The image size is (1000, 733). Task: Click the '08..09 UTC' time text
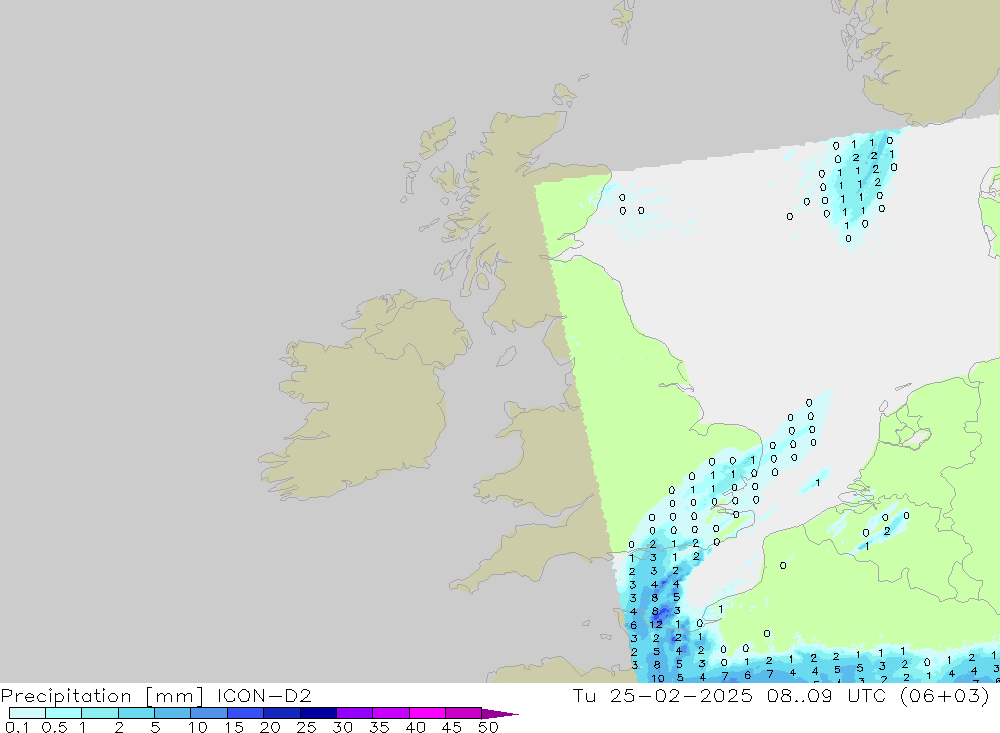[x=827, y=695]
